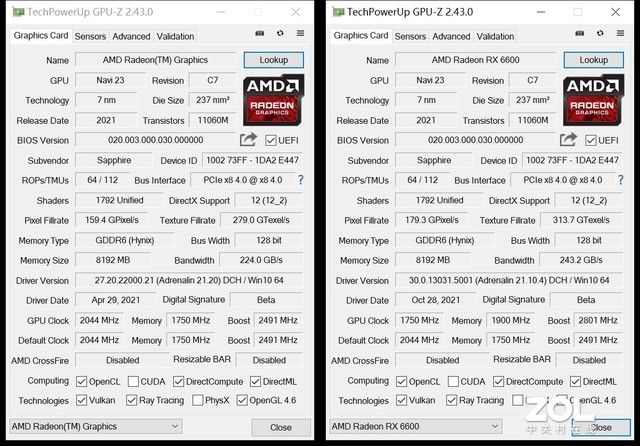Toggle DirectCompute checkbox in right RX 6600 window
The image size is (640, 446).
498,382
